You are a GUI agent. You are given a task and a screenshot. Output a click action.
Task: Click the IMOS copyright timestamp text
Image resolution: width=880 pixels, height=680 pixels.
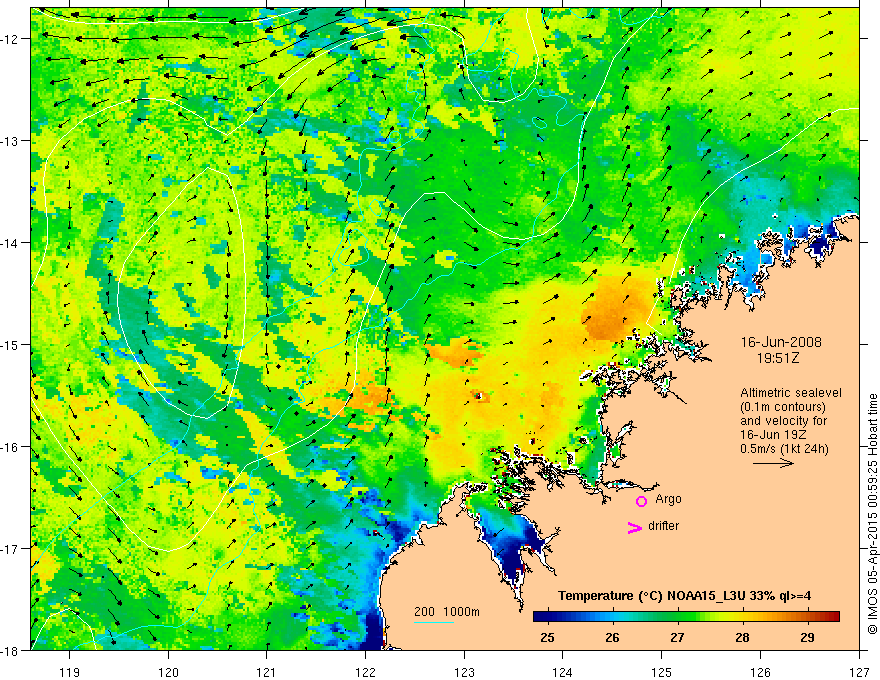pyautogui.click(x=873, y=514)
